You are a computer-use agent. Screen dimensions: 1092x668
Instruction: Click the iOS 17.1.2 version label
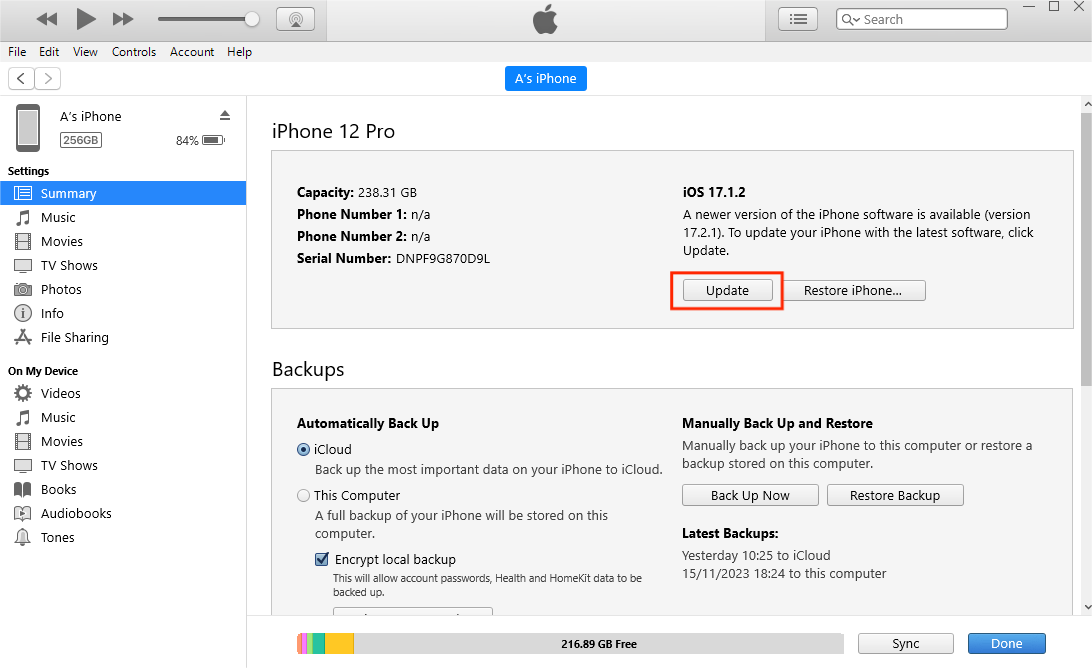coord(714,192)
